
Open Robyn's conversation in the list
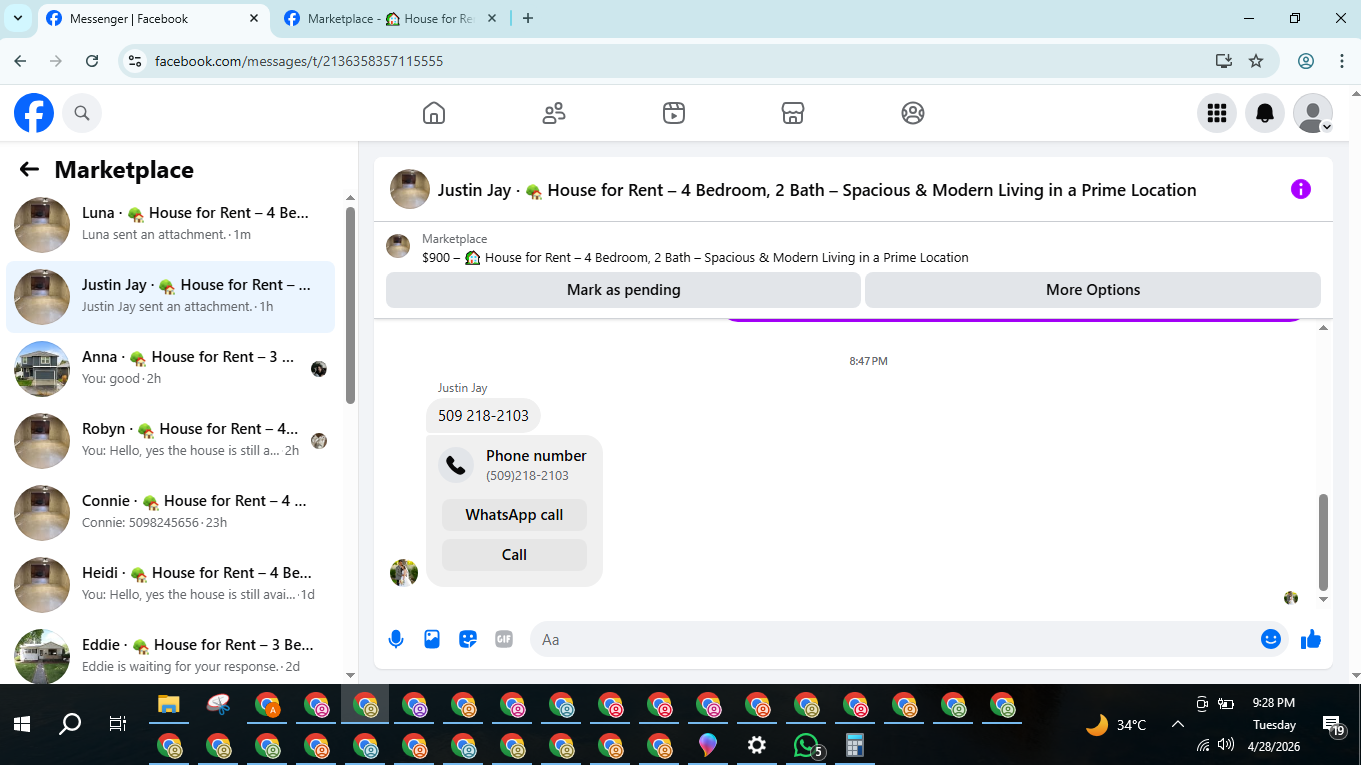coord(171,441)
